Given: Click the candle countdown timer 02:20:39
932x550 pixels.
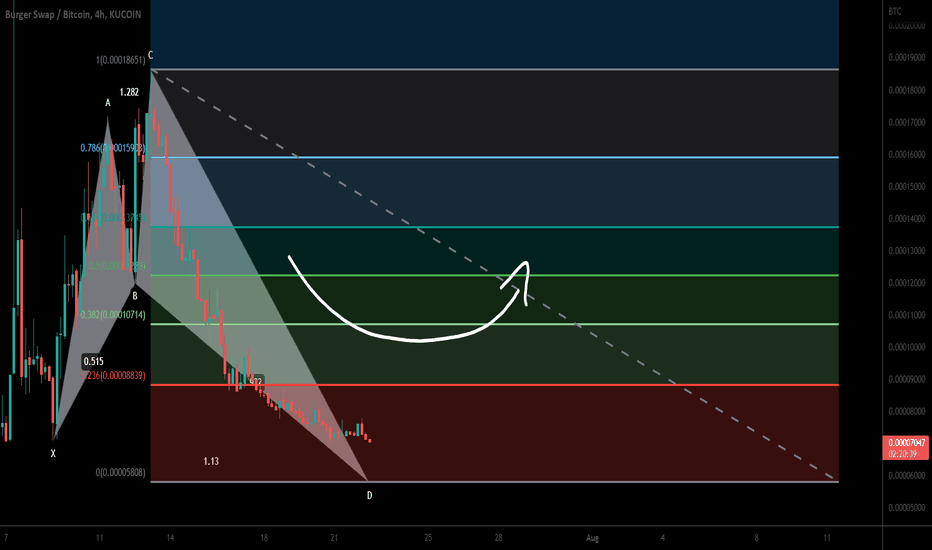Looking at the screenshot, I should point(902,454).
